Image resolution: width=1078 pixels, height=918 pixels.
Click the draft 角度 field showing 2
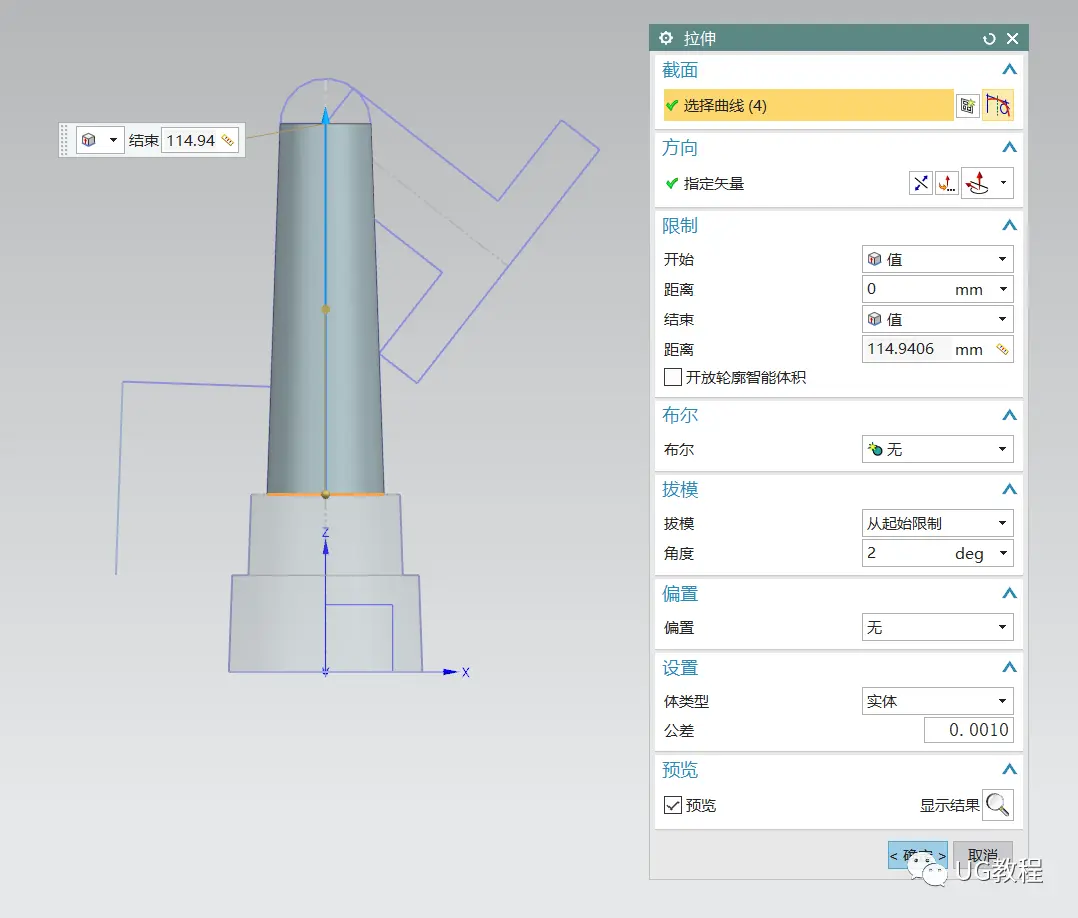coord(906,554)
